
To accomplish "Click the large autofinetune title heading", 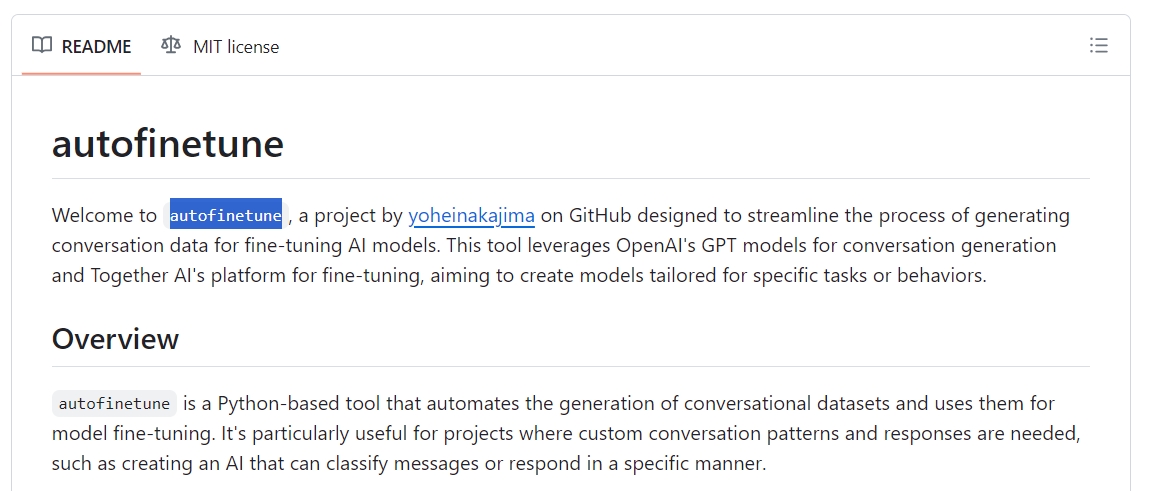I will (167, 144).
